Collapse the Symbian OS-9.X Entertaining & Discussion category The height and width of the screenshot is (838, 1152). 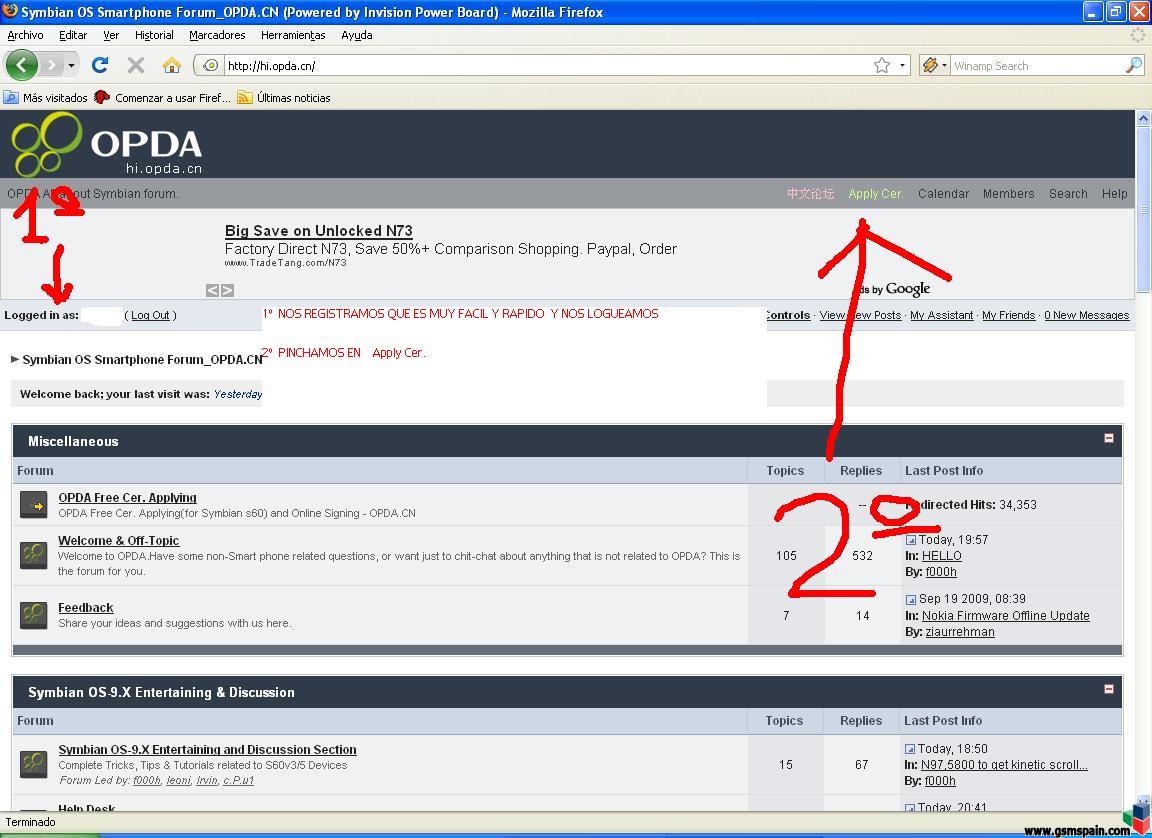pos(1109,689)
